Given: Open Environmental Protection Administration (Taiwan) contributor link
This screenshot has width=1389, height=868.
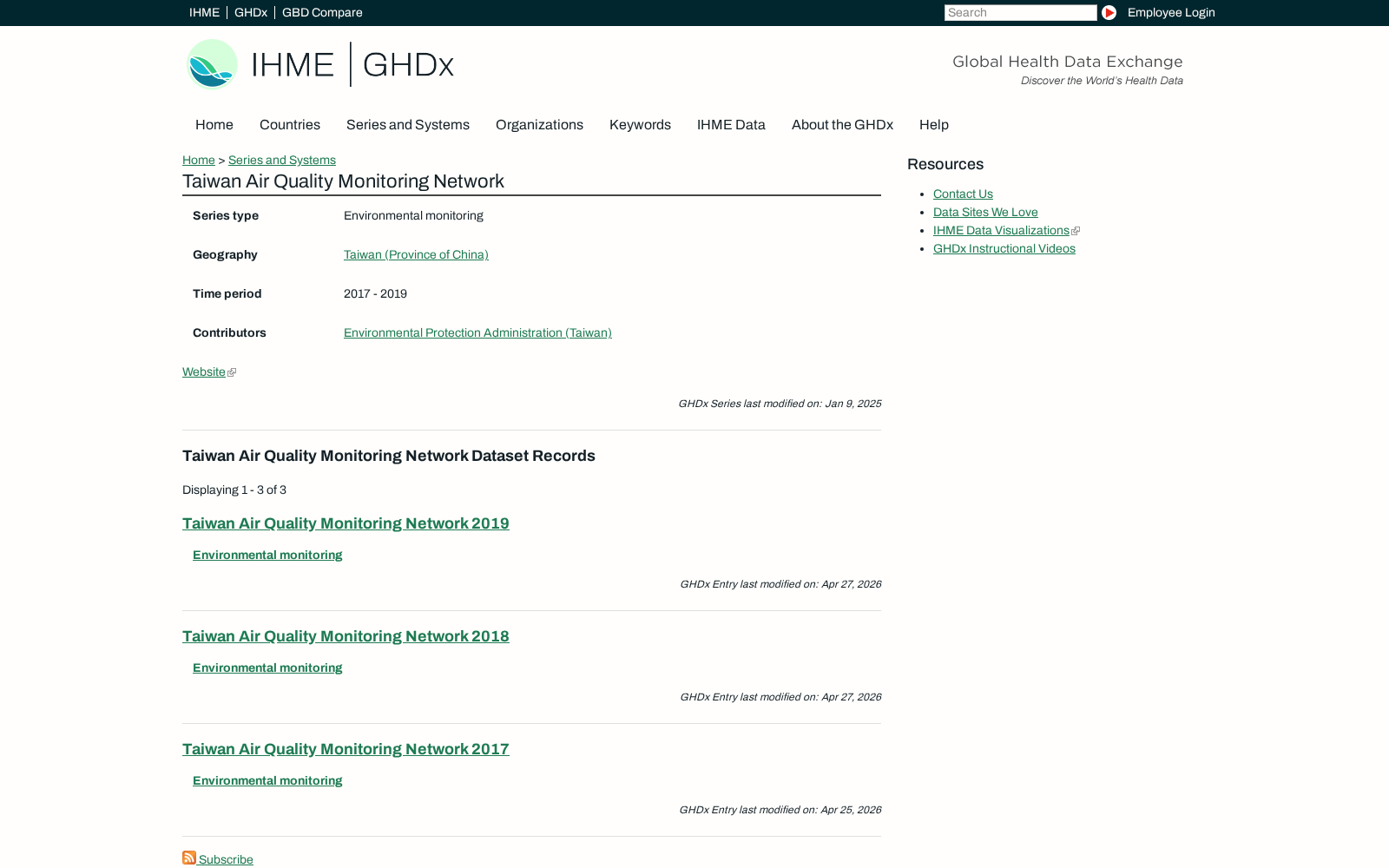Looking at the screenshot, I should pyautogui.click(x=477, y=332).
